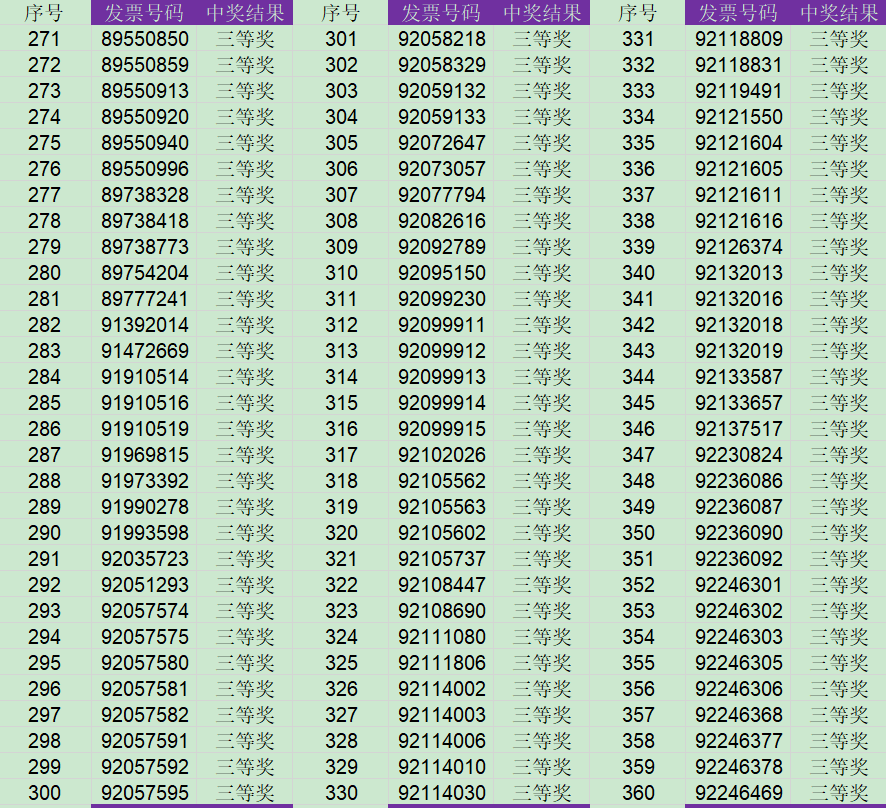Click serial number 300
This screenshot has height=808, width=886.
point(44,793)
